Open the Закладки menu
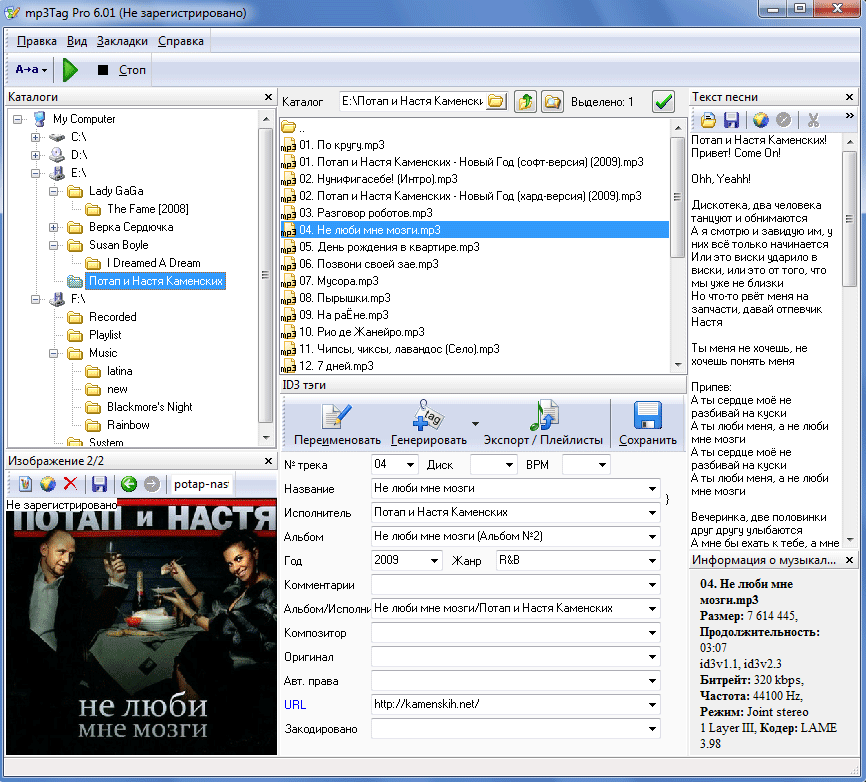866x782 pixels. 122,41
